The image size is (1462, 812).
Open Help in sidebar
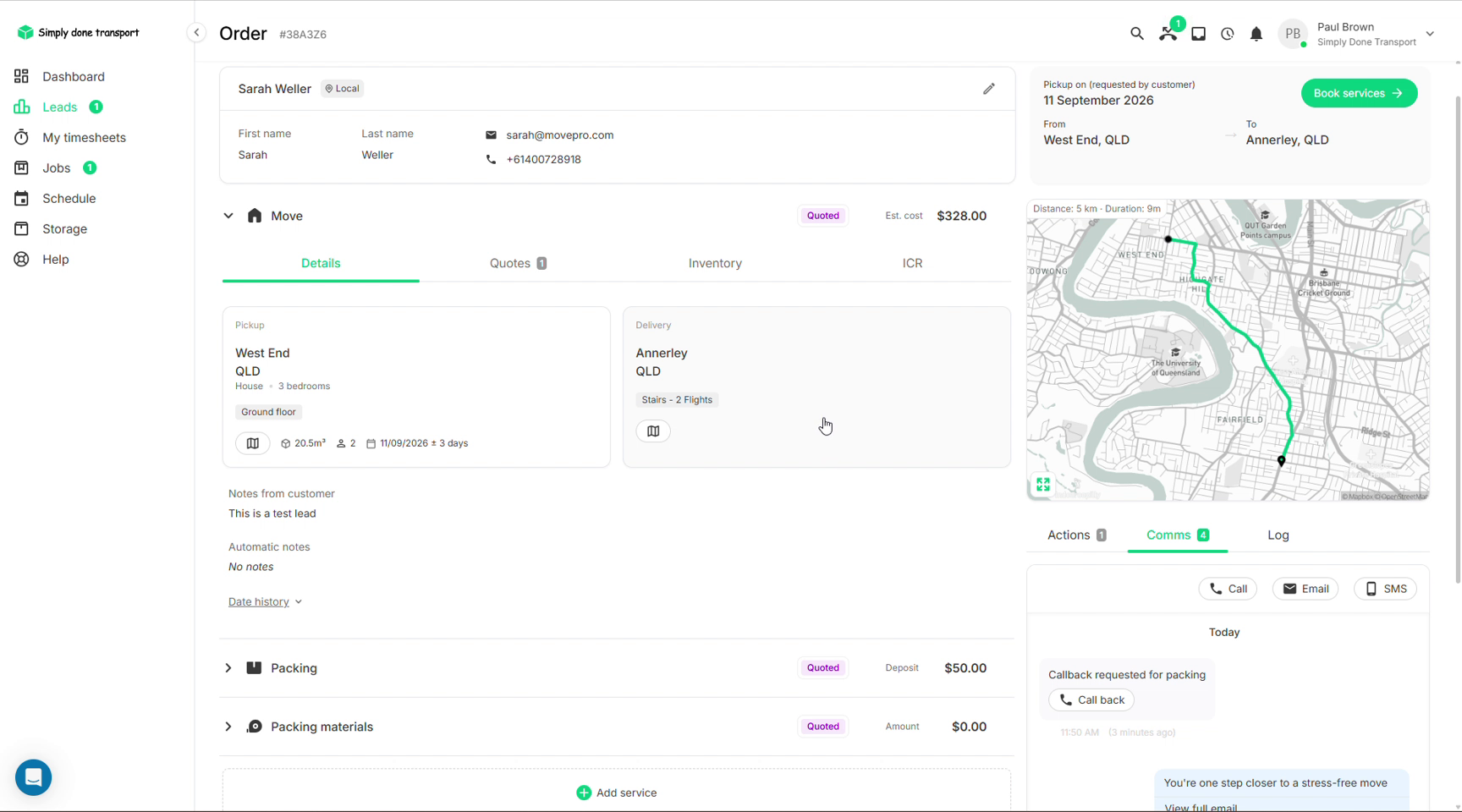(56, 259)
